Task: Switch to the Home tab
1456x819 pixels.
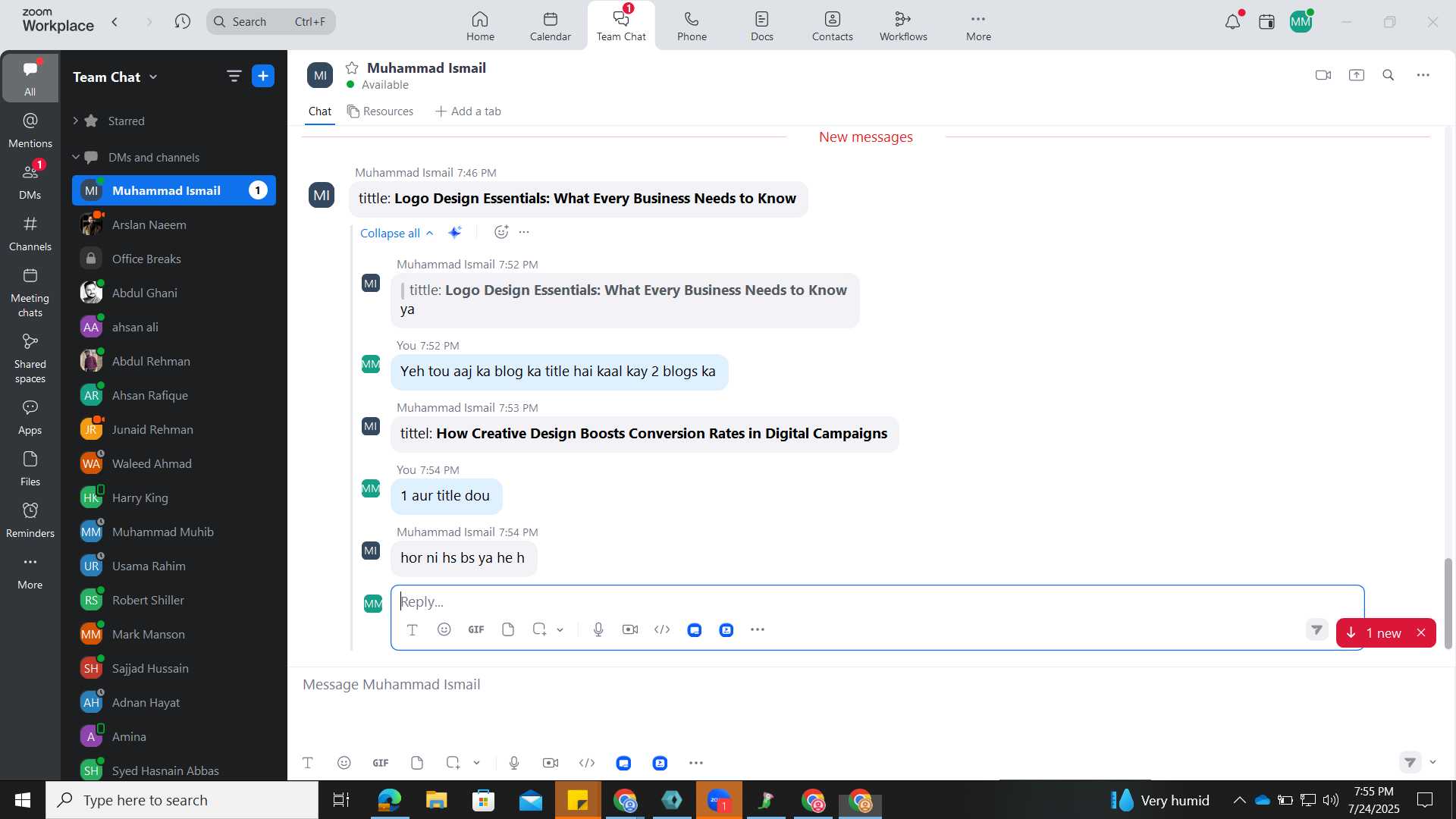Action: click(480, 26)
